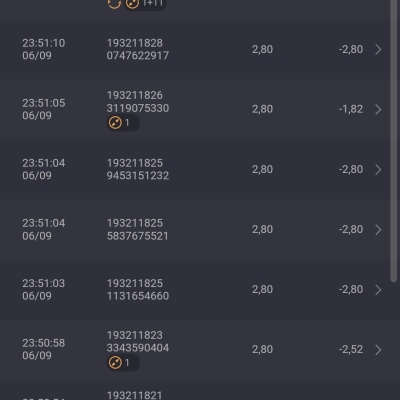Expand the row with result -1,82
The width and height of the screenshot is (400, 400).
tap(378, 109)
